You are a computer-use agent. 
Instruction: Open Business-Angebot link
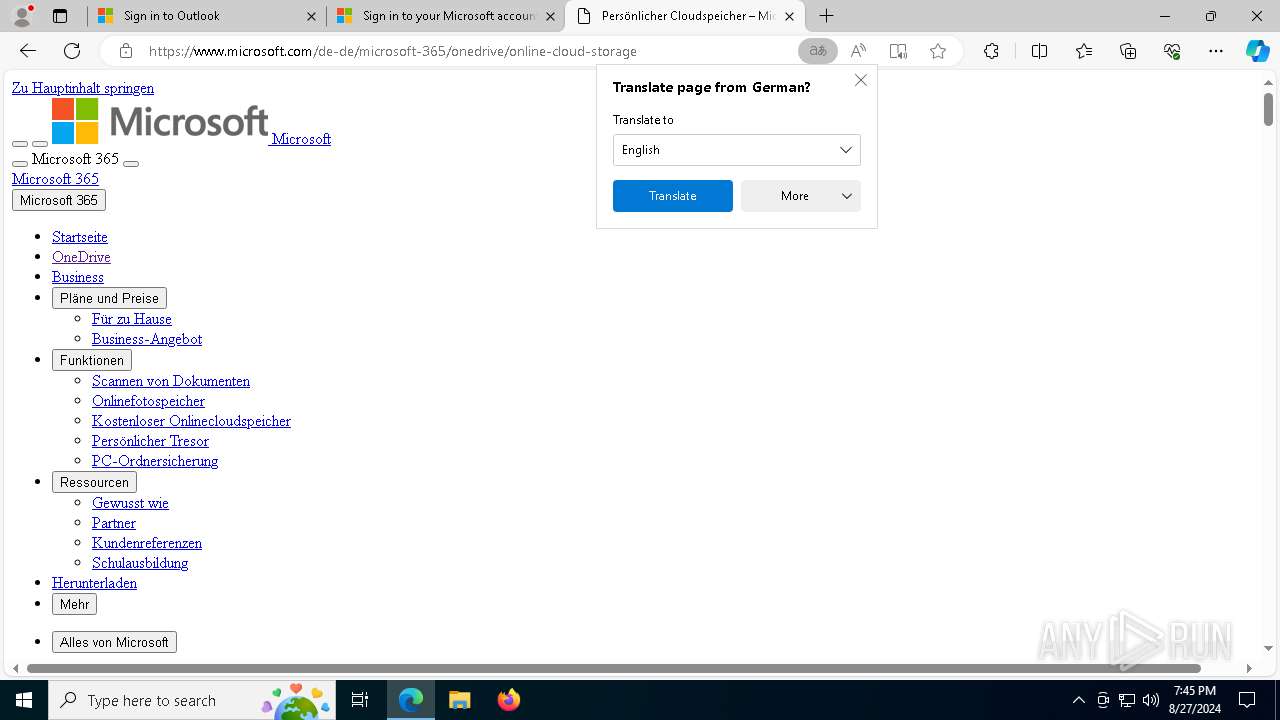tap(147, 339)
